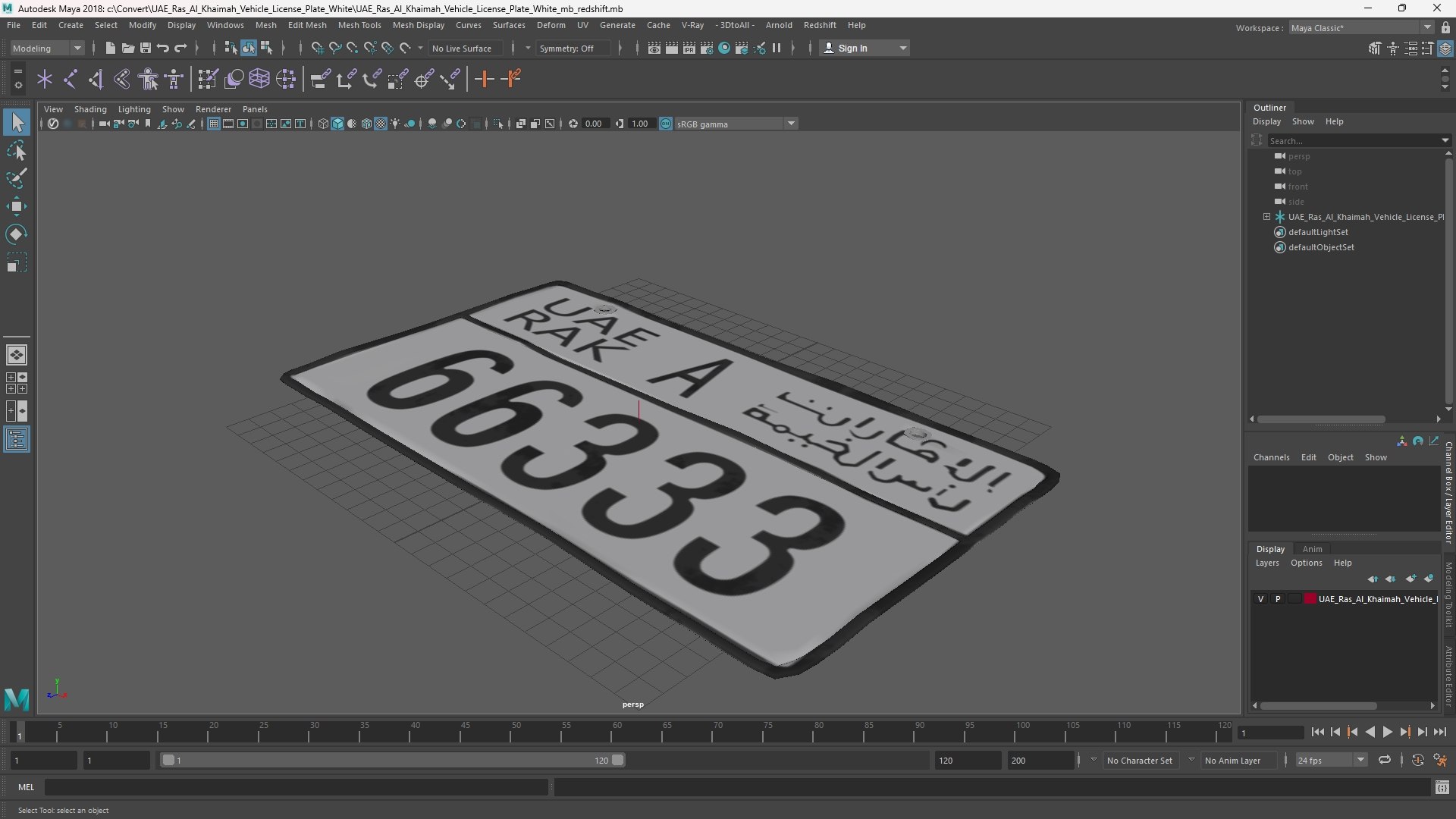Click the Save Scene icon

click(x=146, y=48)
